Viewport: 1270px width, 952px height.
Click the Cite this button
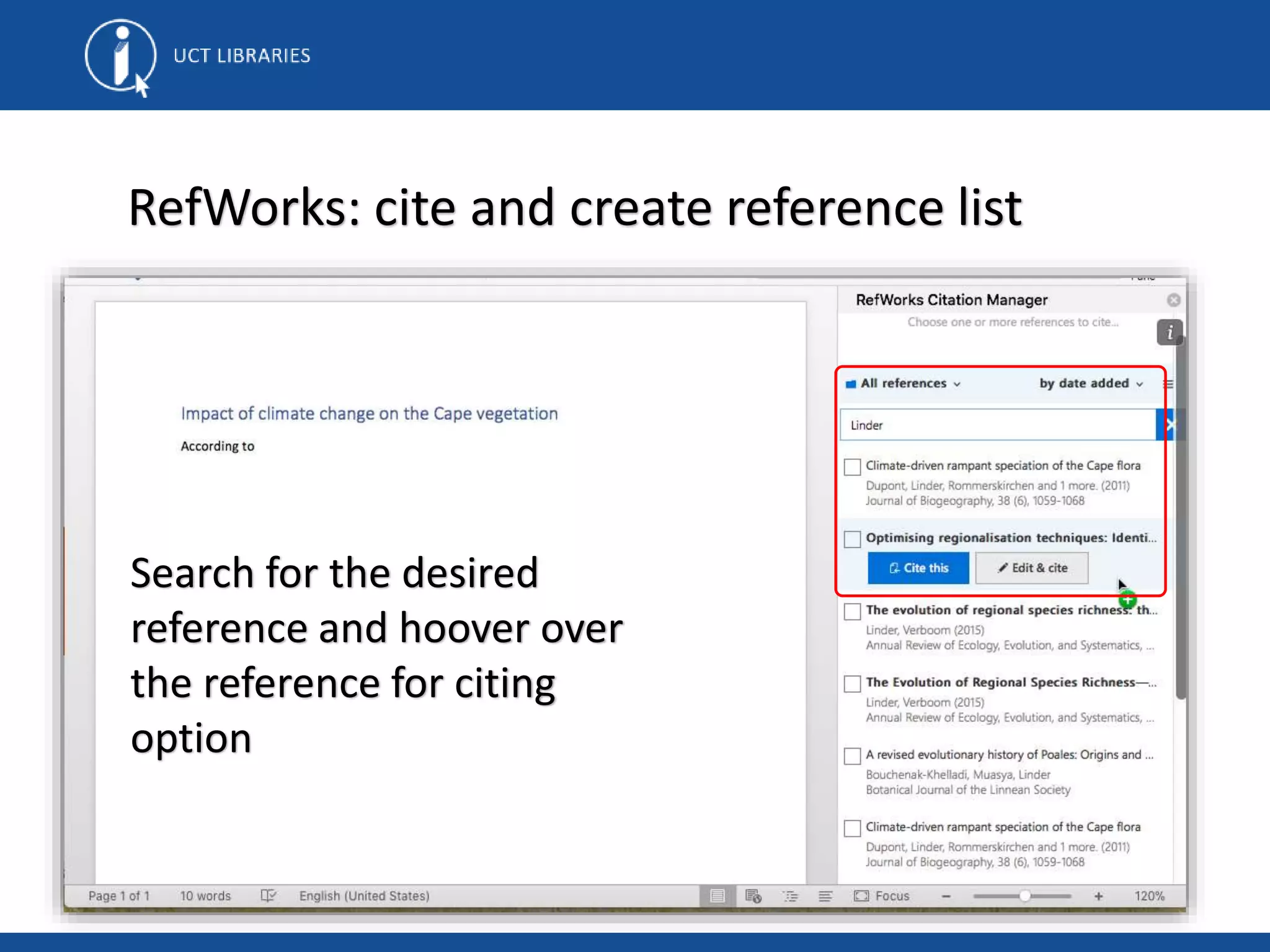918,568
